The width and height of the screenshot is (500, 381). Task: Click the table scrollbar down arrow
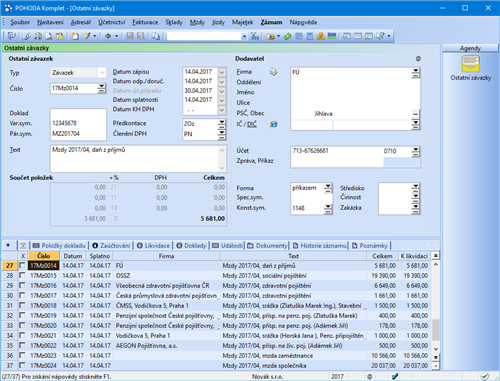click(436, 349)
